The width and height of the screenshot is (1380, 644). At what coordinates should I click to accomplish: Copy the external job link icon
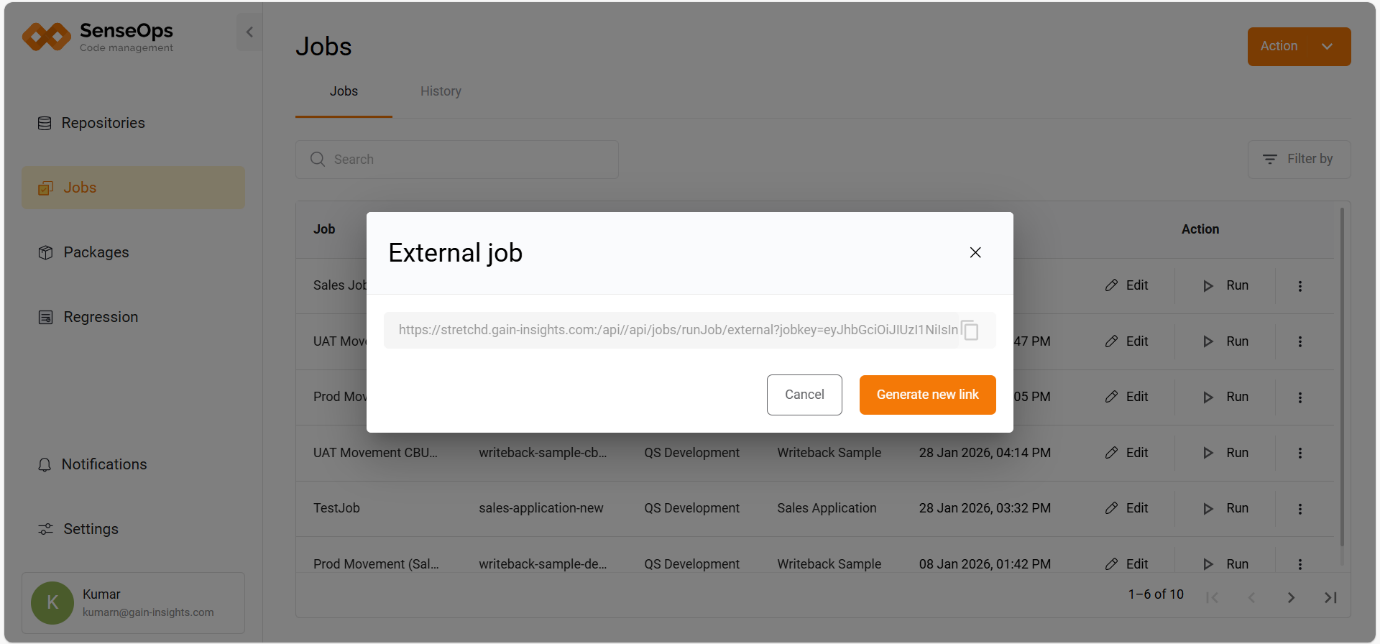pyautogui.click(x=969, y=331)
